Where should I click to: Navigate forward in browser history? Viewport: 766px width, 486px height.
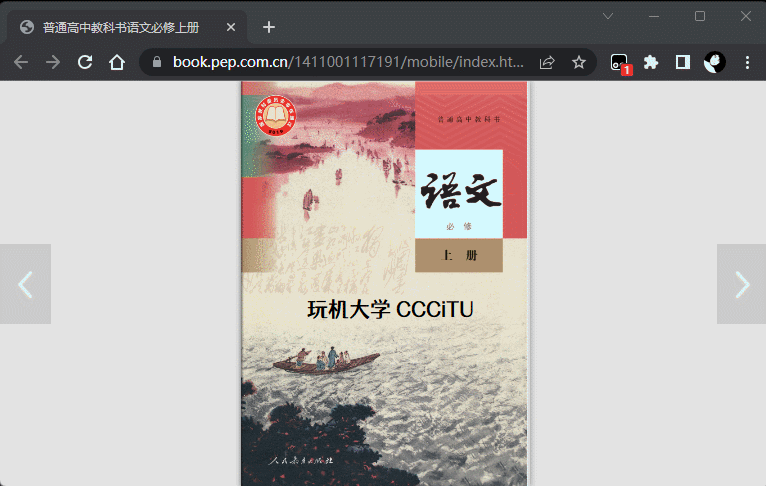click(x=53, y=62)
